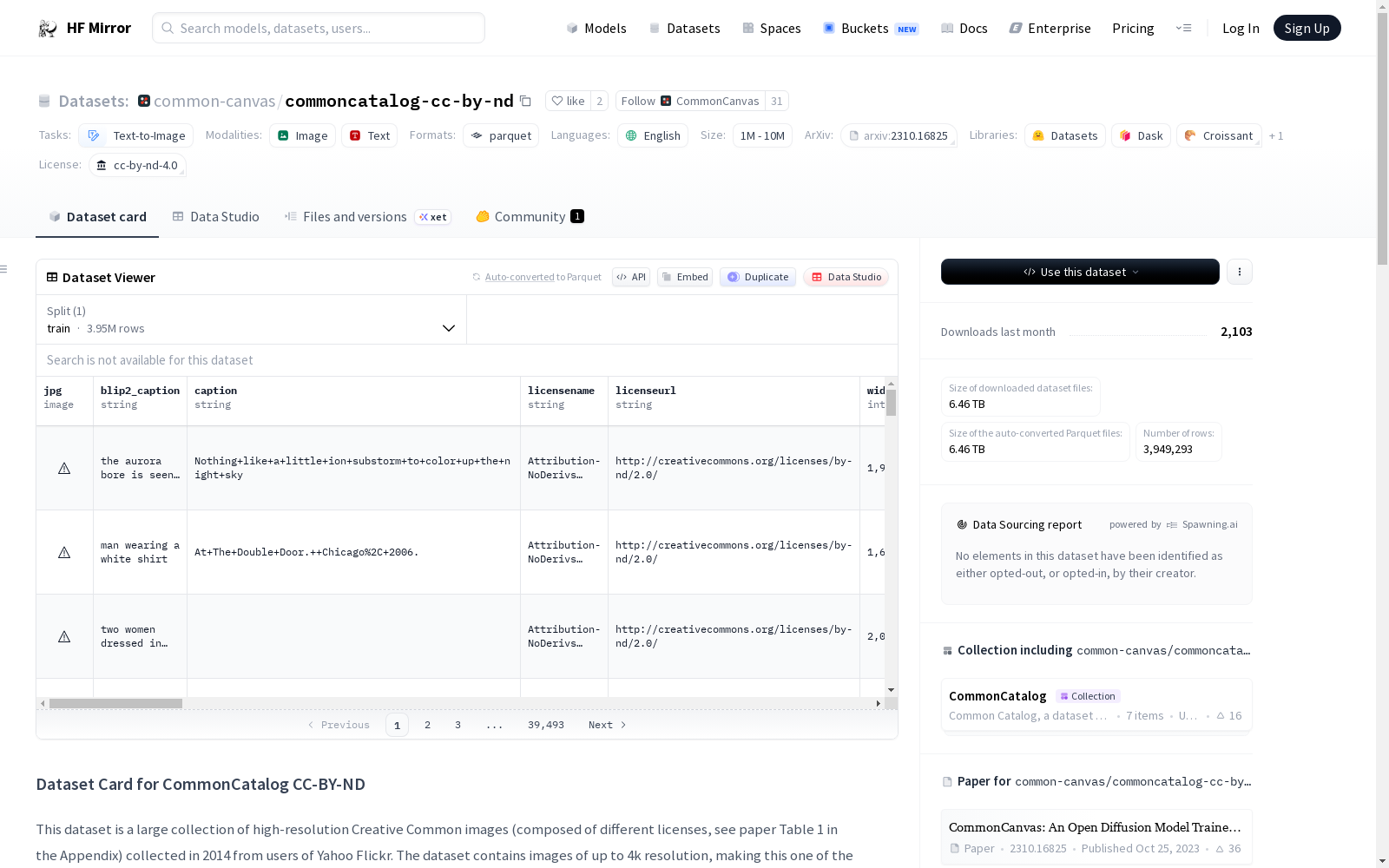Click the 'At+The+Double+Door' caption cell

coord(353,552)
